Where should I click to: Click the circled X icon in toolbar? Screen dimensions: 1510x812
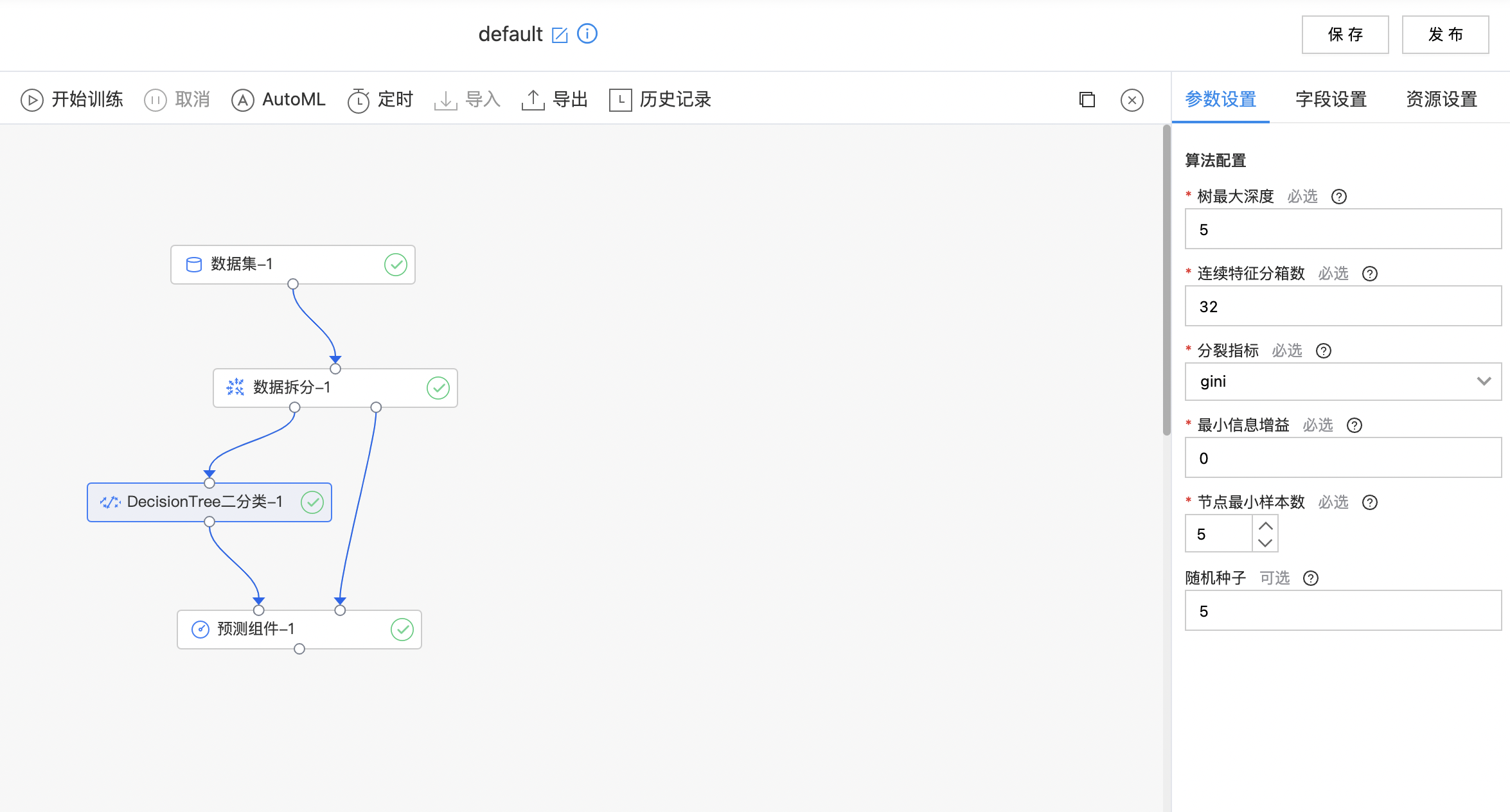[x=1132, y=100]
